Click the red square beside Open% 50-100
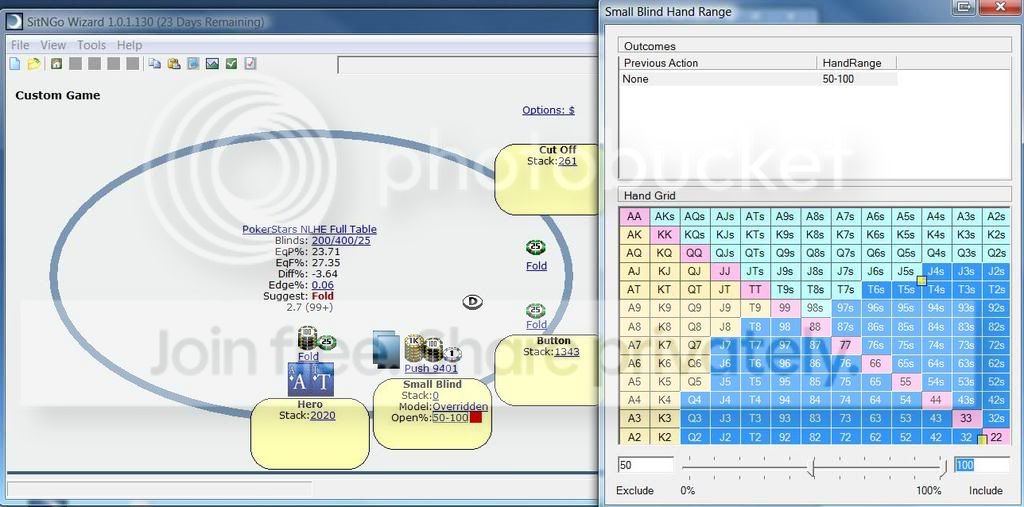This screenshot has height=507, width=1024. tap(475, 417)
